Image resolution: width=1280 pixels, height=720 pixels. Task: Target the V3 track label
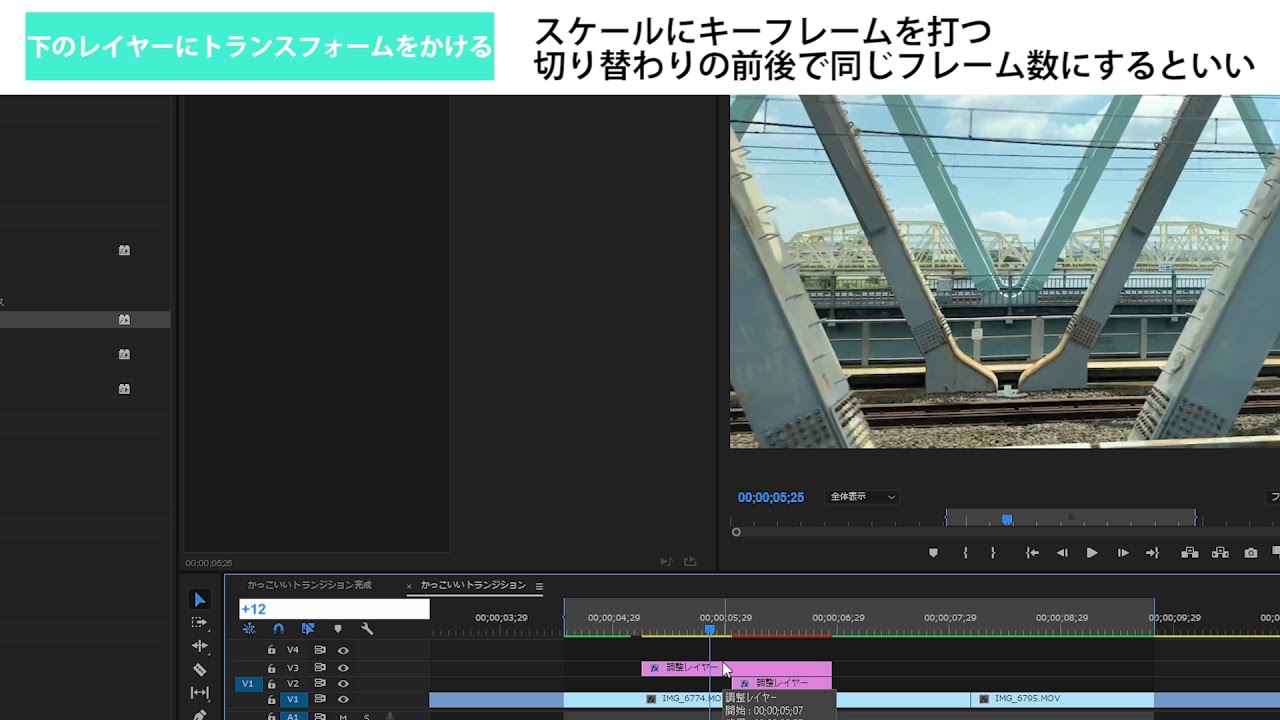coord(293,668)
